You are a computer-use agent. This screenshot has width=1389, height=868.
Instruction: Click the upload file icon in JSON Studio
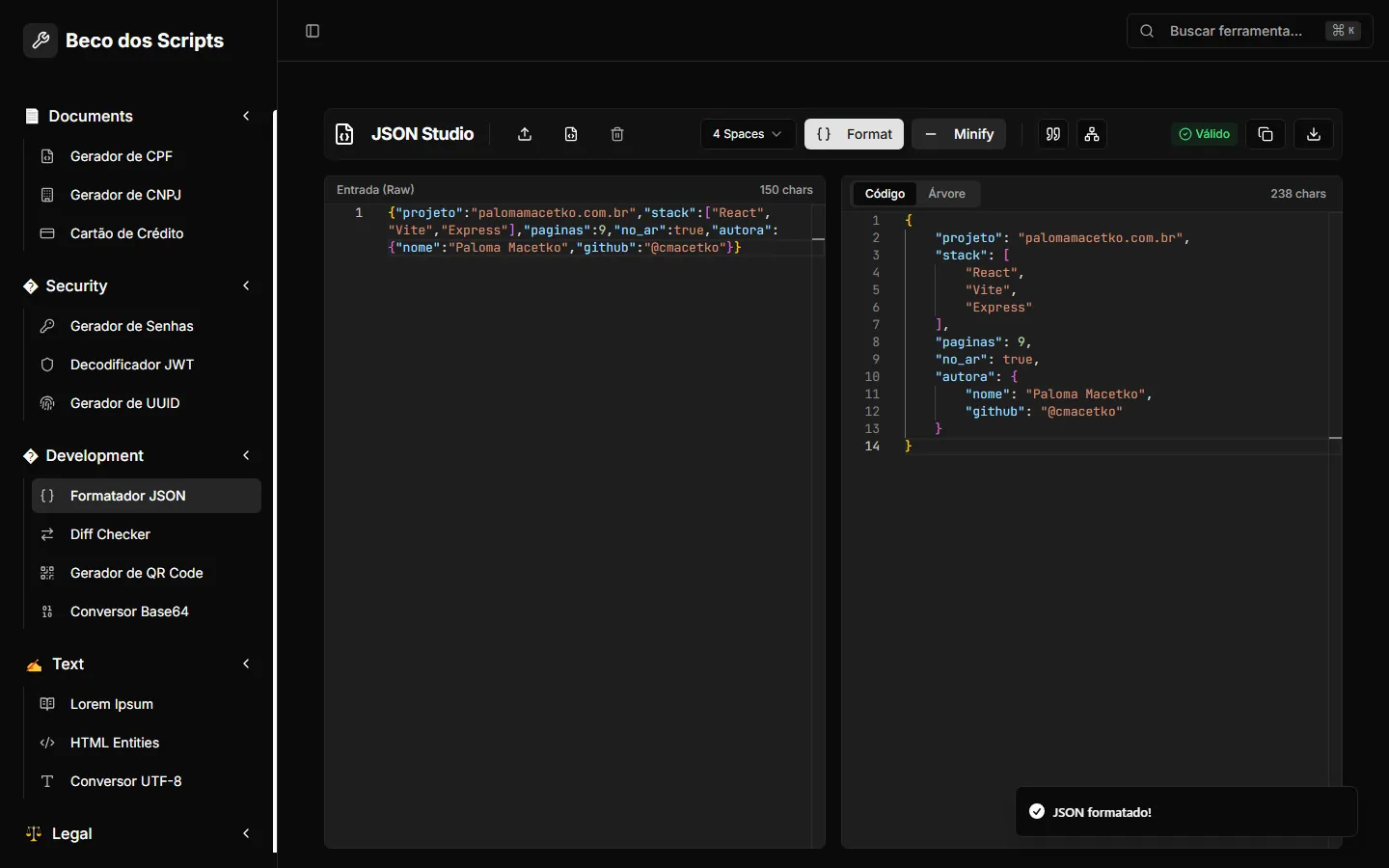click(525, 134)
